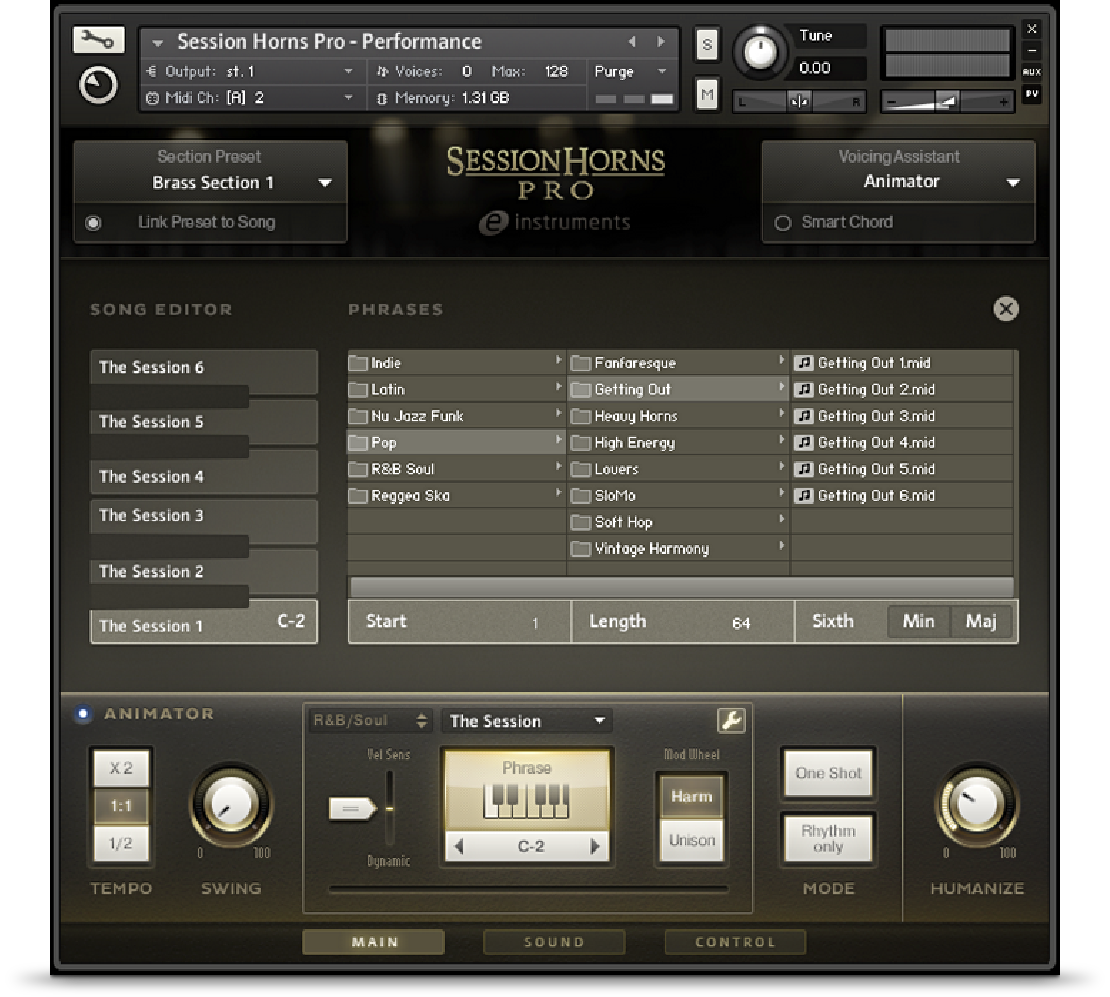Mute the instrument with the M button
1110x997 pixels.
(706, 94)
